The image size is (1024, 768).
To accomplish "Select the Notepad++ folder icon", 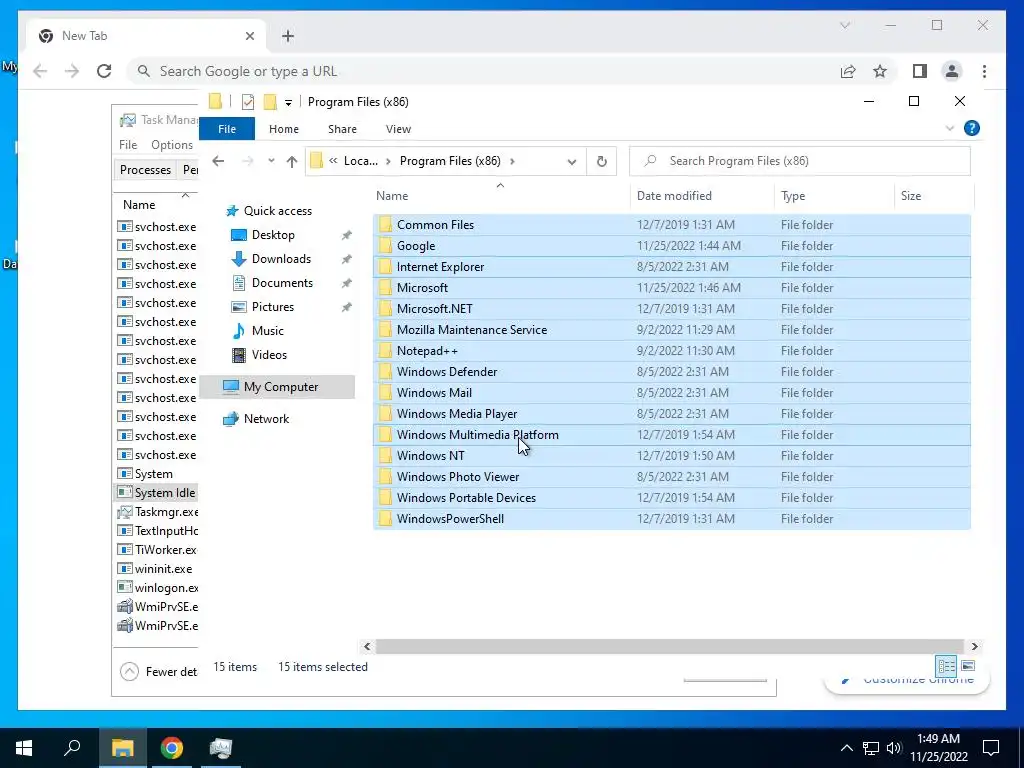I will 385,351.
